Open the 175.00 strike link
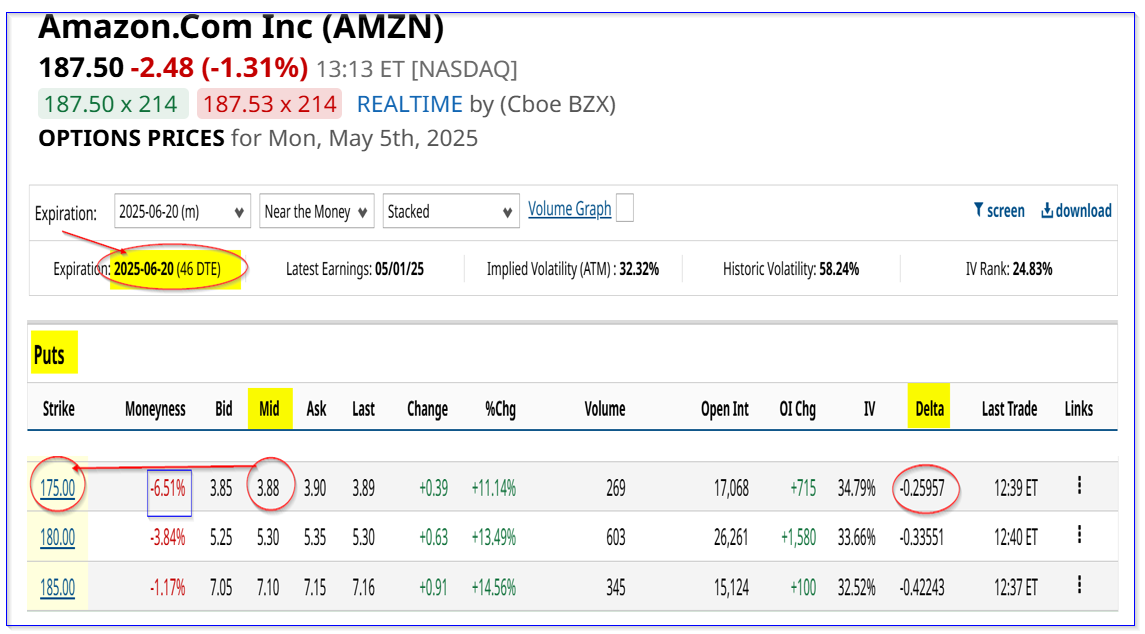Image resolution: width=1145 pixels, height=634 pixels. [x=58, y=488]
